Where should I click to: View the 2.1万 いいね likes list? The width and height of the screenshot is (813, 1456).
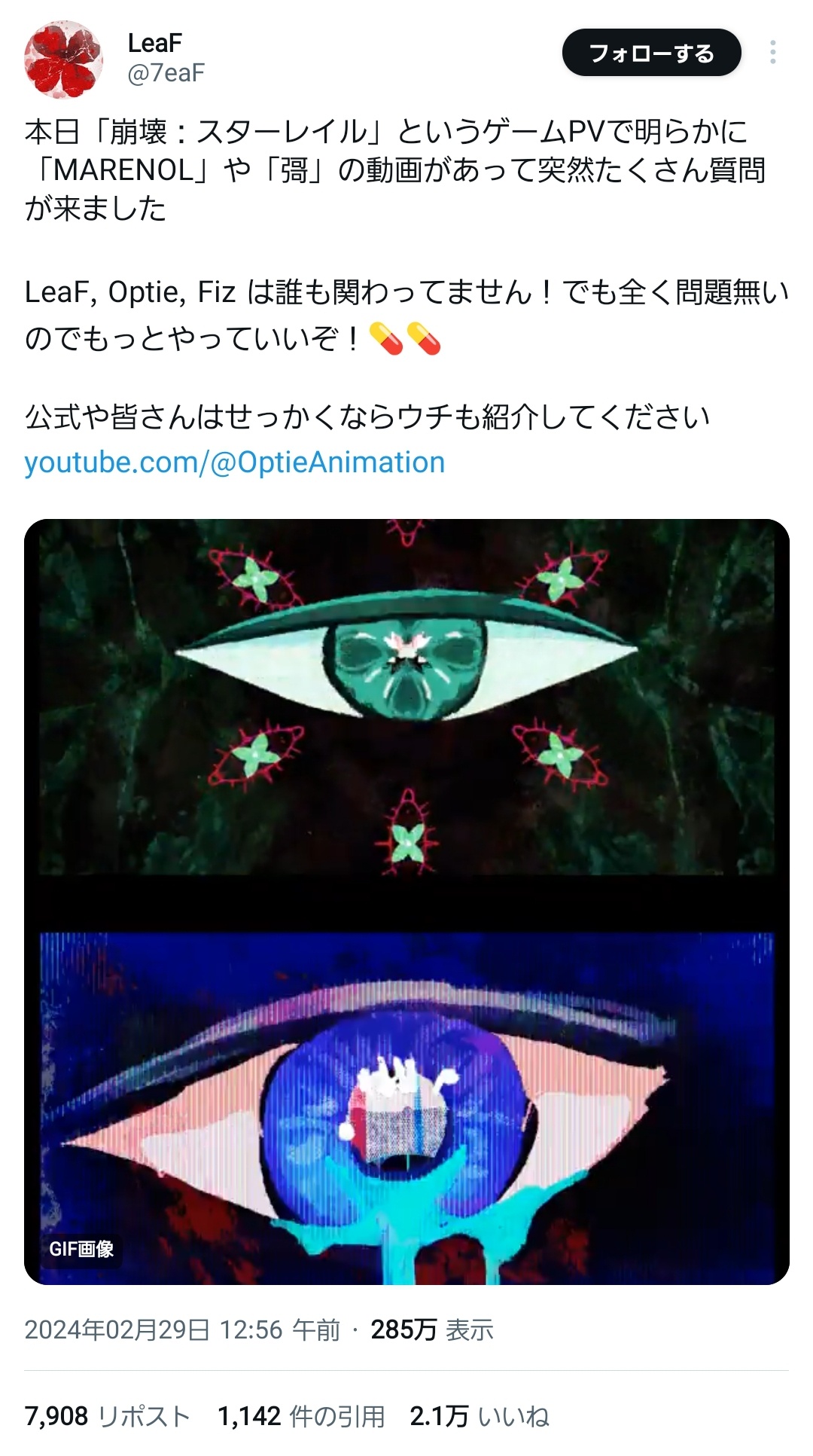coord(480,1417)
